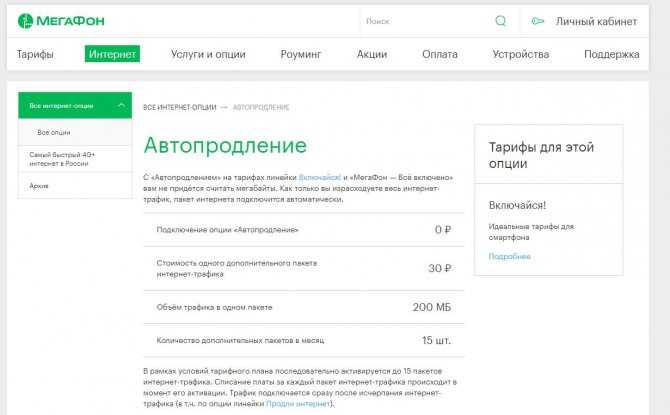Click the Автопродление page heading

(x=225, y=145)
